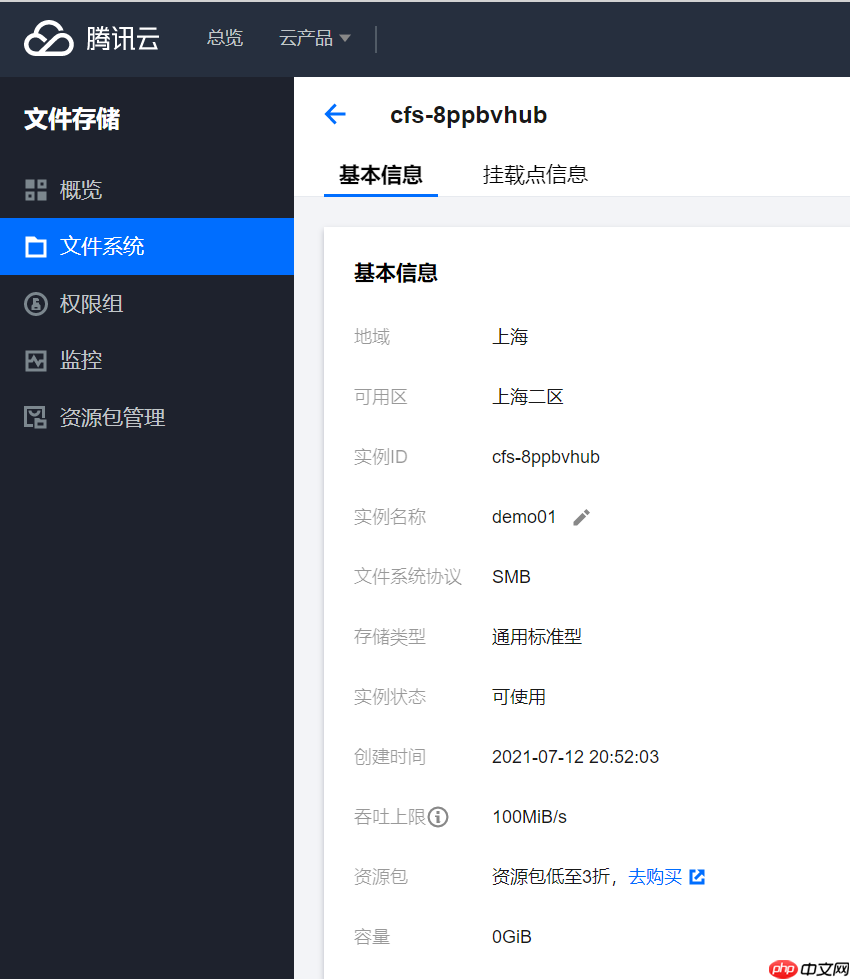
Task: Click the instance ID text cfs-8ppbvhub
Action: click(546, 457)
